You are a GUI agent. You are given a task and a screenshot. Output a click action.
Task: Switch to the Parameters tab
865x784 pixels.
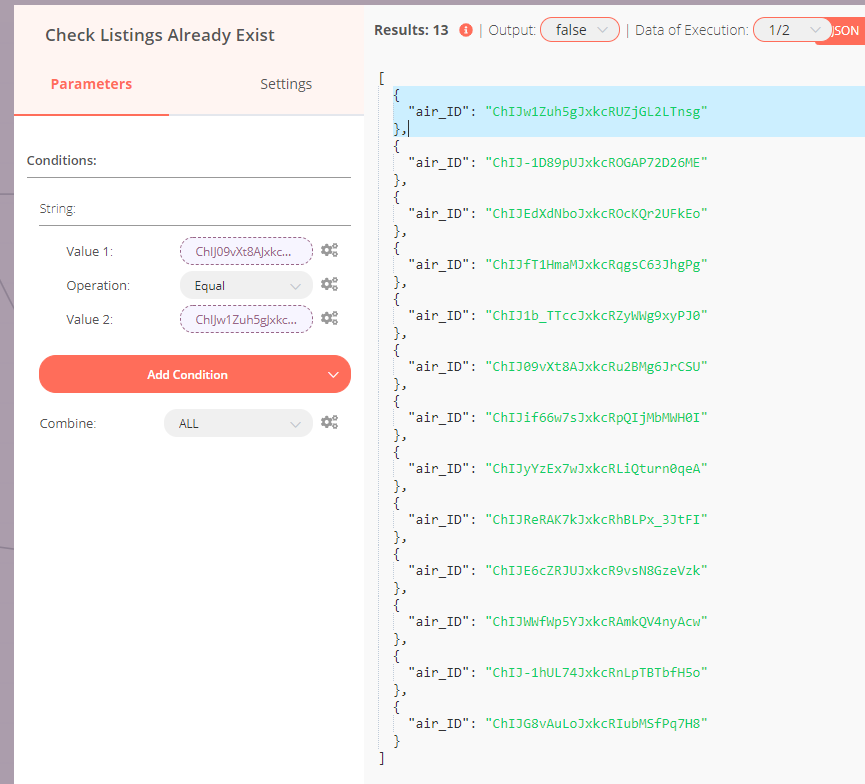[91, 84]
